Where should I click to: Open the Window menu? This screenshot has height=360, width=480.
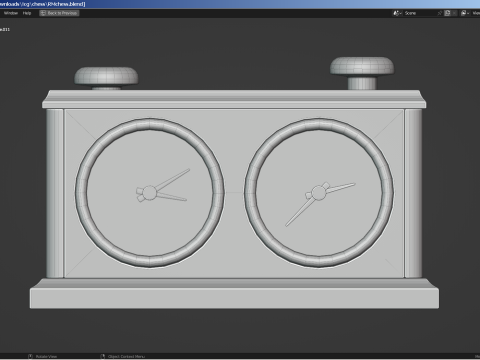tap(11, 13)
